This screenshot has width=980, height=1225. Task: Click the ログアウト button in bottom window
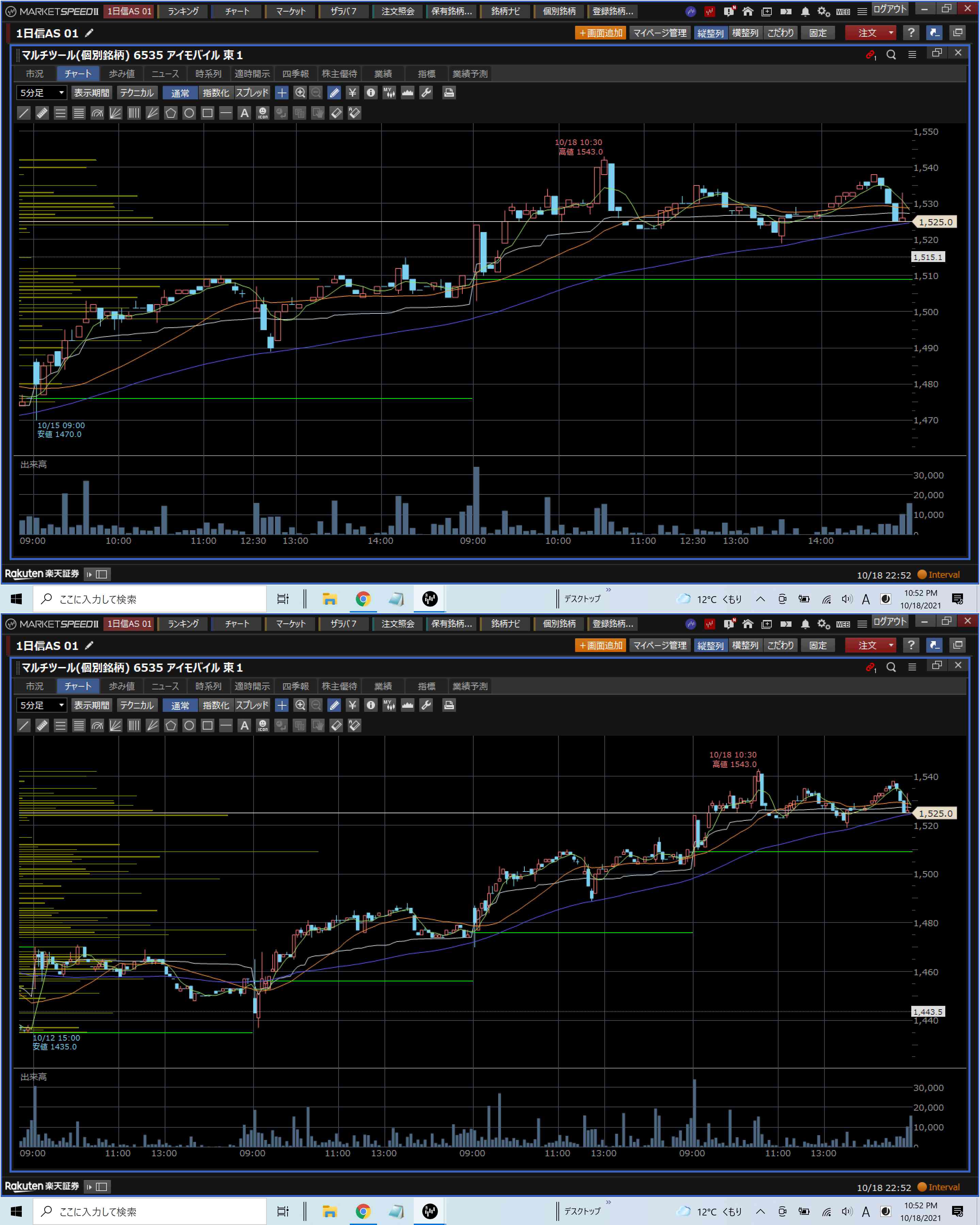[890, 622]
